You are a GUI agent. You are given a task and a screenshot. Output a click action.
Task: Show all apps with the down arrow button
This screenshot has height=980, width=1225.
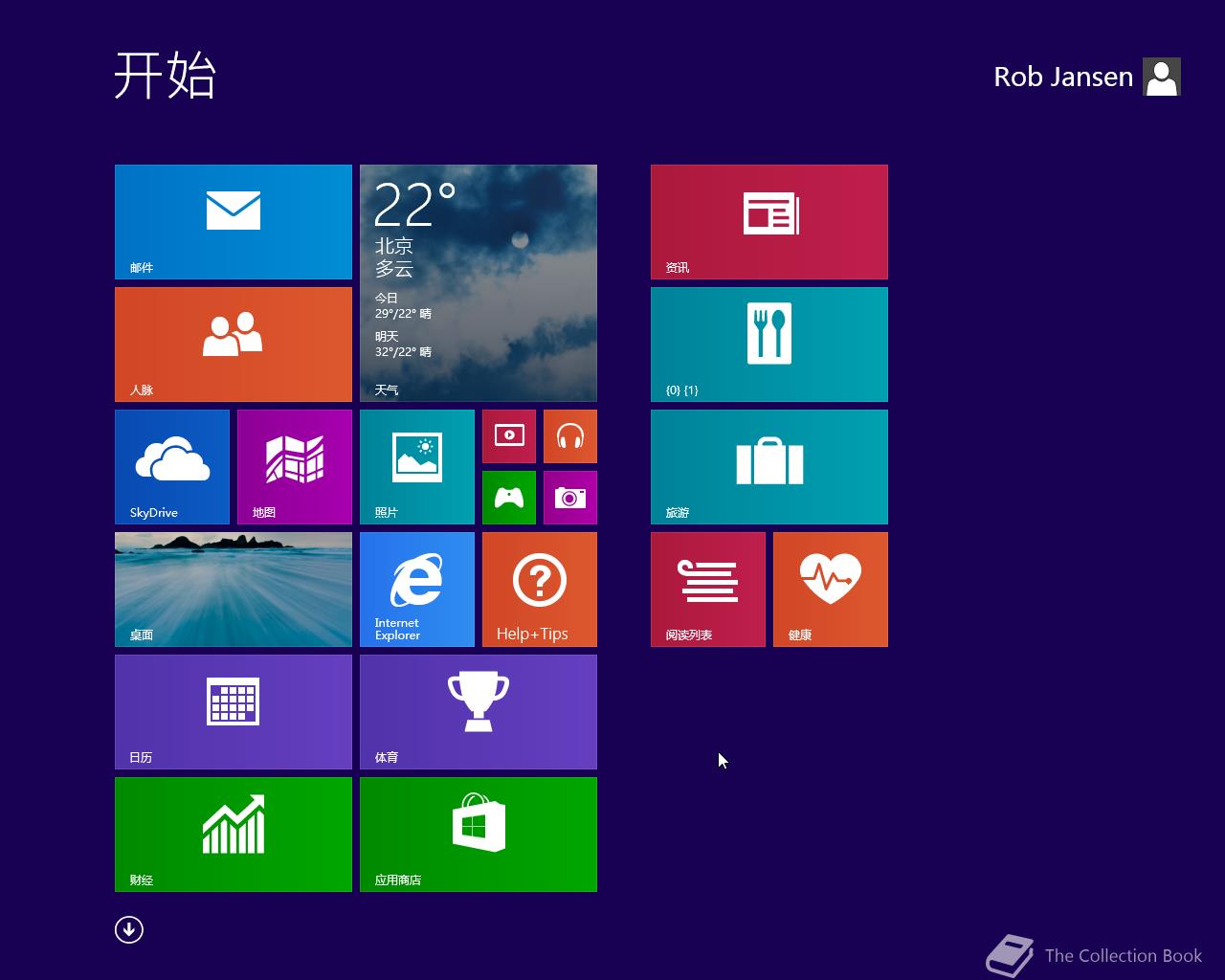tap(129, 929)
